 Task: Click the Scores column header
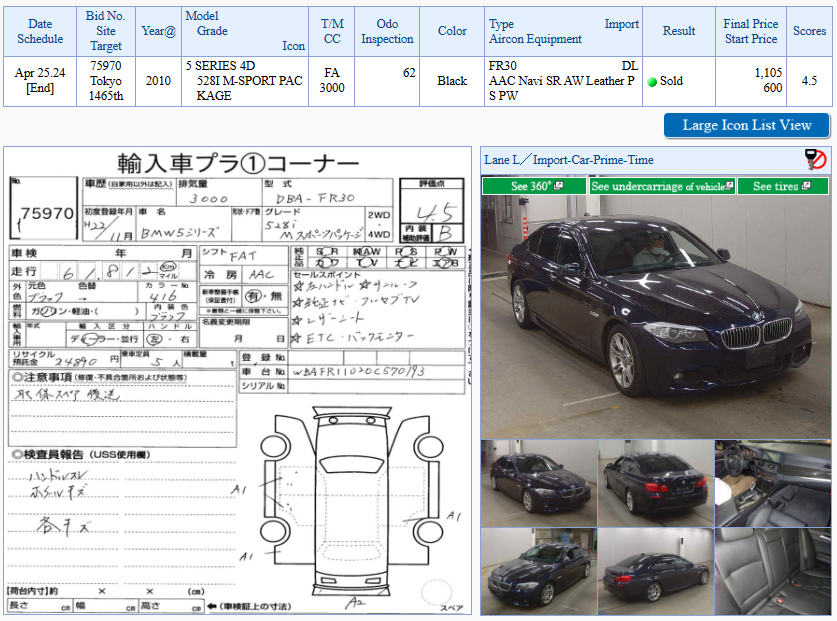tap(809, 31)
